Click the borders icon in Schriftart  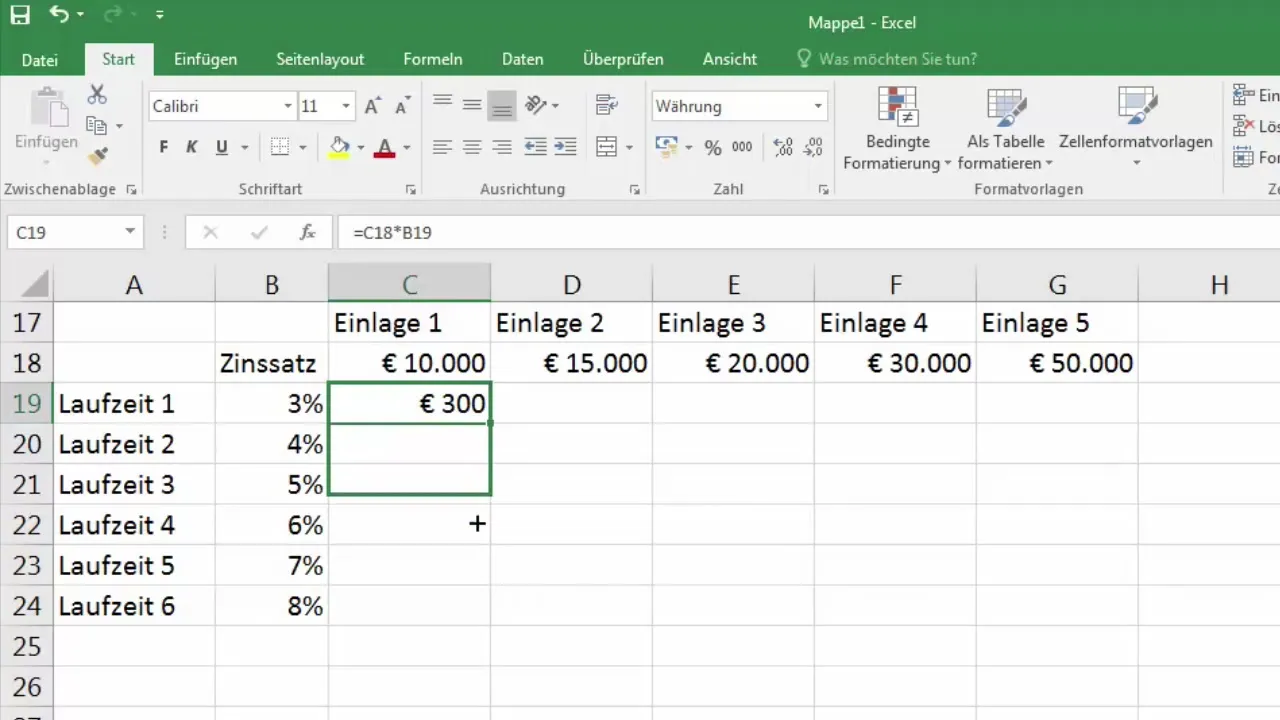(x=281, y=147)
